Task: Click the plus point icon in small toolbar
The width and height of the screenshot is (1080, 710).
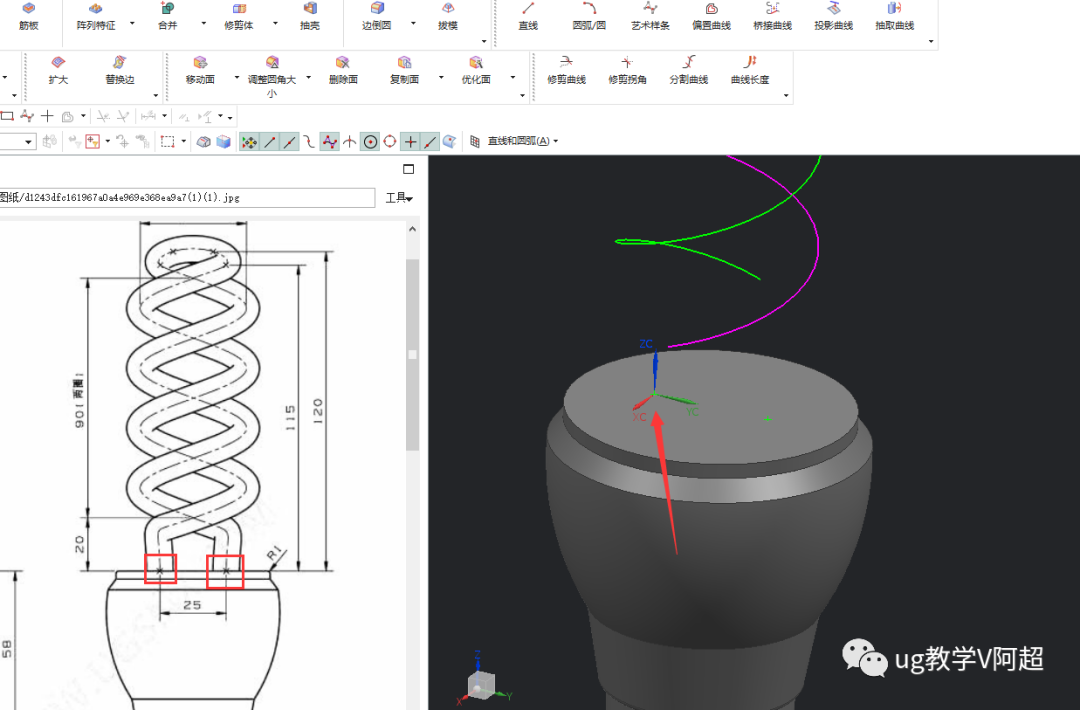Action: [47, 116]
